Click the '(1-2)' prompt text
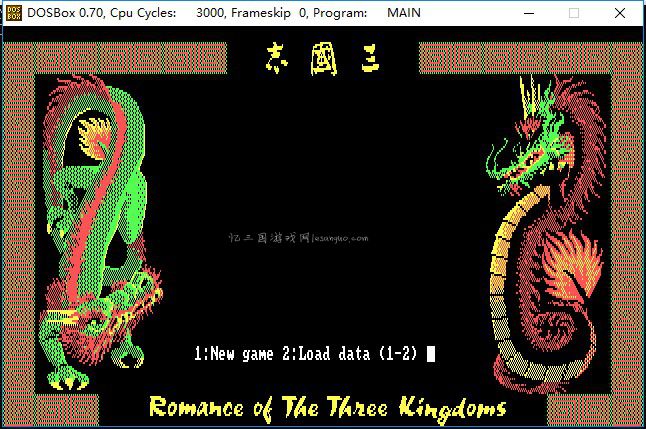 tap(398, 354)
